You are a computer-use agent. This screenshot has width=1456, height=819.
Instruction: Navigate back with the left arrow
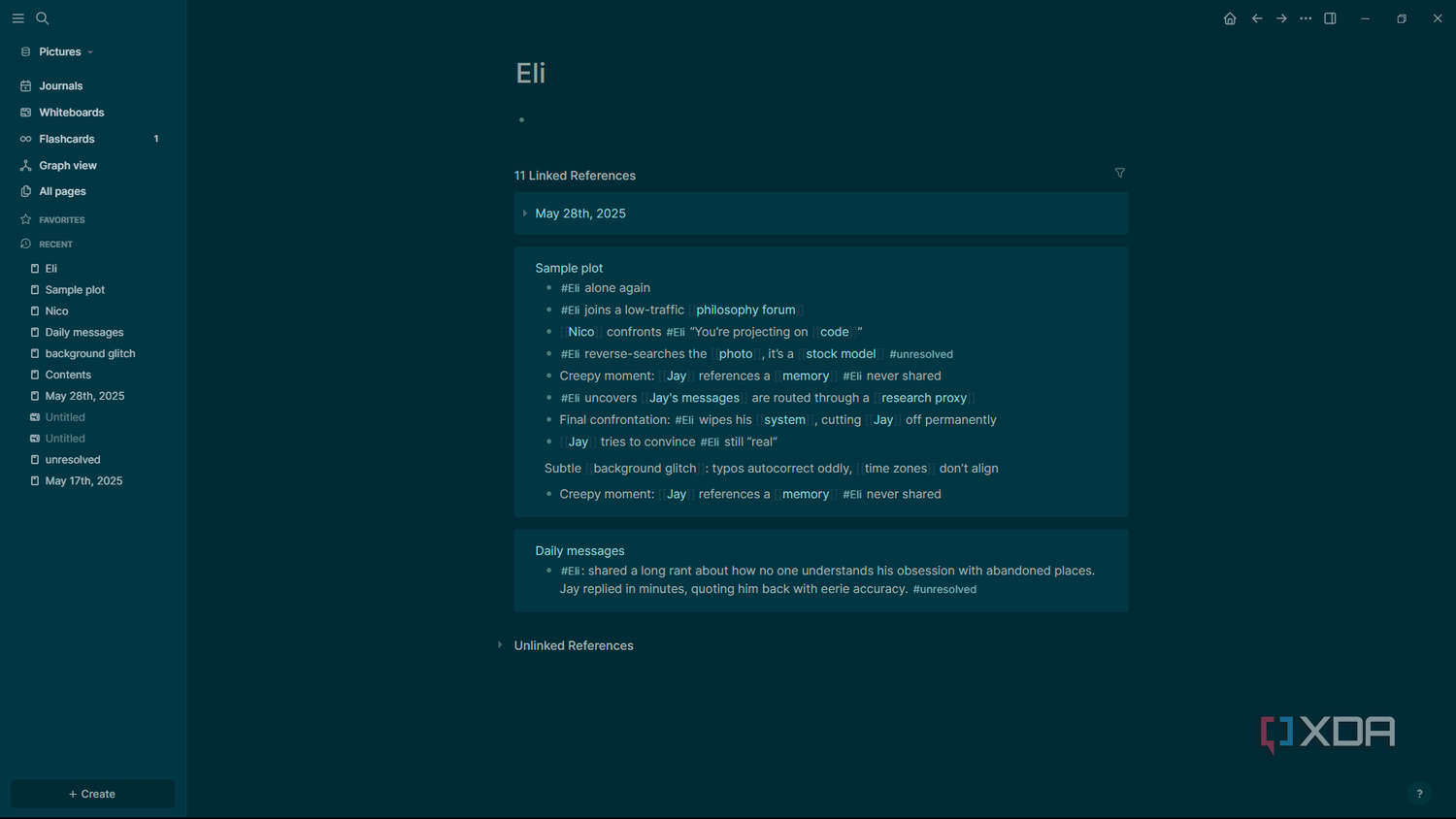point(1257,18)
